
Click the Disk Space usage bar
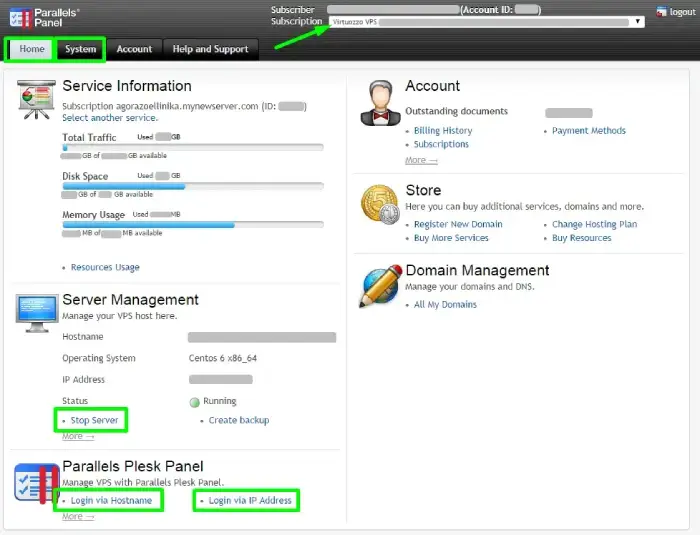193,186
